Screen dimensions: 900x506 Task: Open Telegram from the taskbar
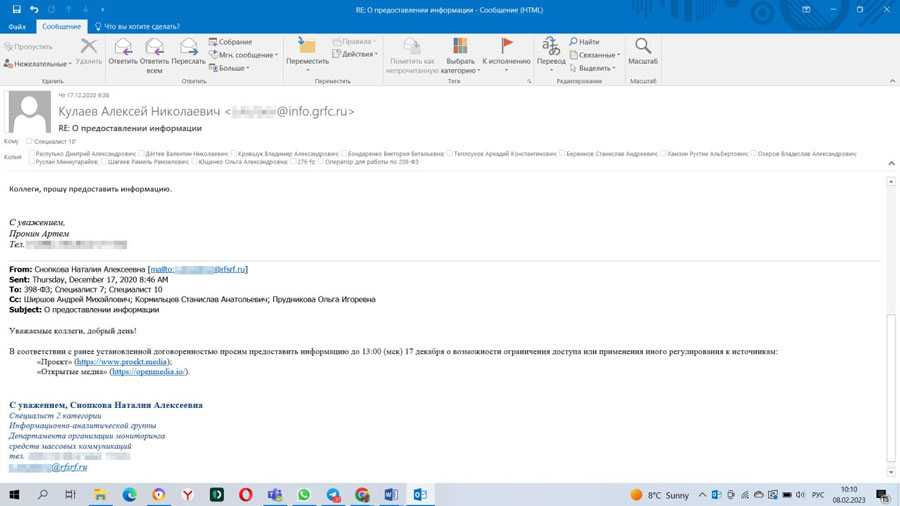[x=333, y=495]
